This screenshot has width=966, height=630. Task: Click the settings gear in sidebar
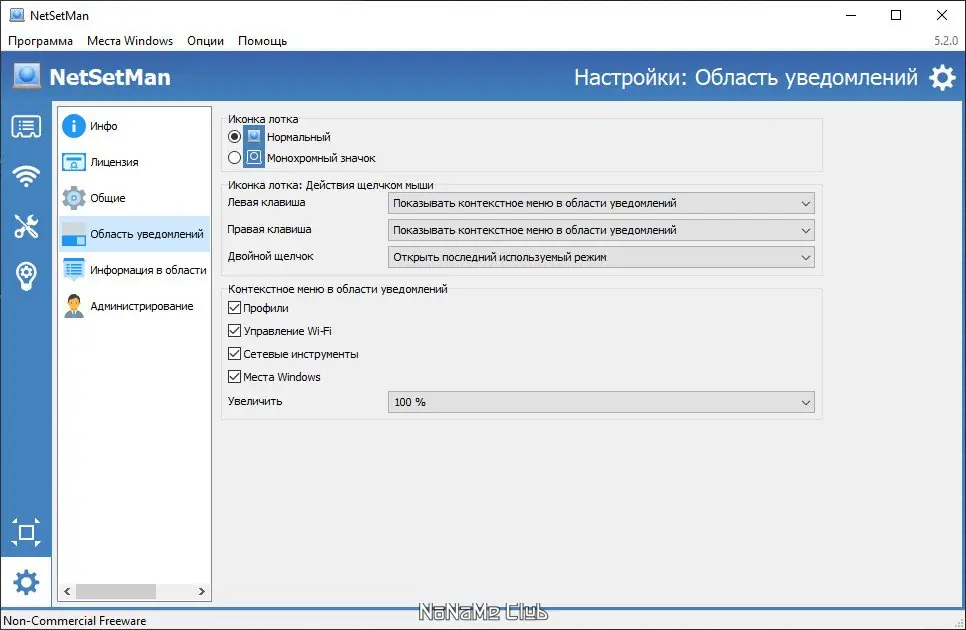click(26, 582)
